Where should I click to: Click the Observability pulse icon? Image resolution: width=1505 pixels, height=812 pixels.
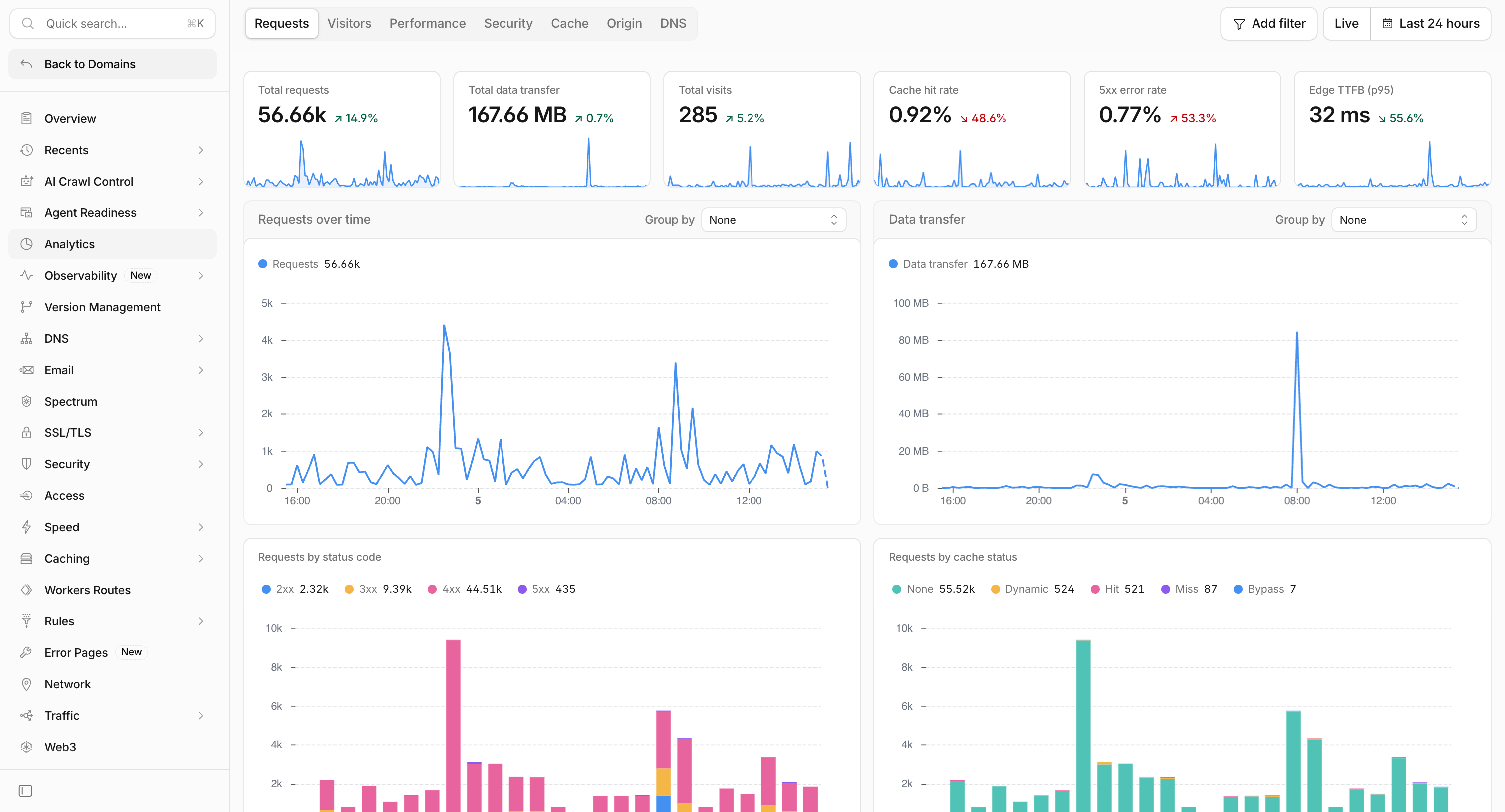[26, 276]
